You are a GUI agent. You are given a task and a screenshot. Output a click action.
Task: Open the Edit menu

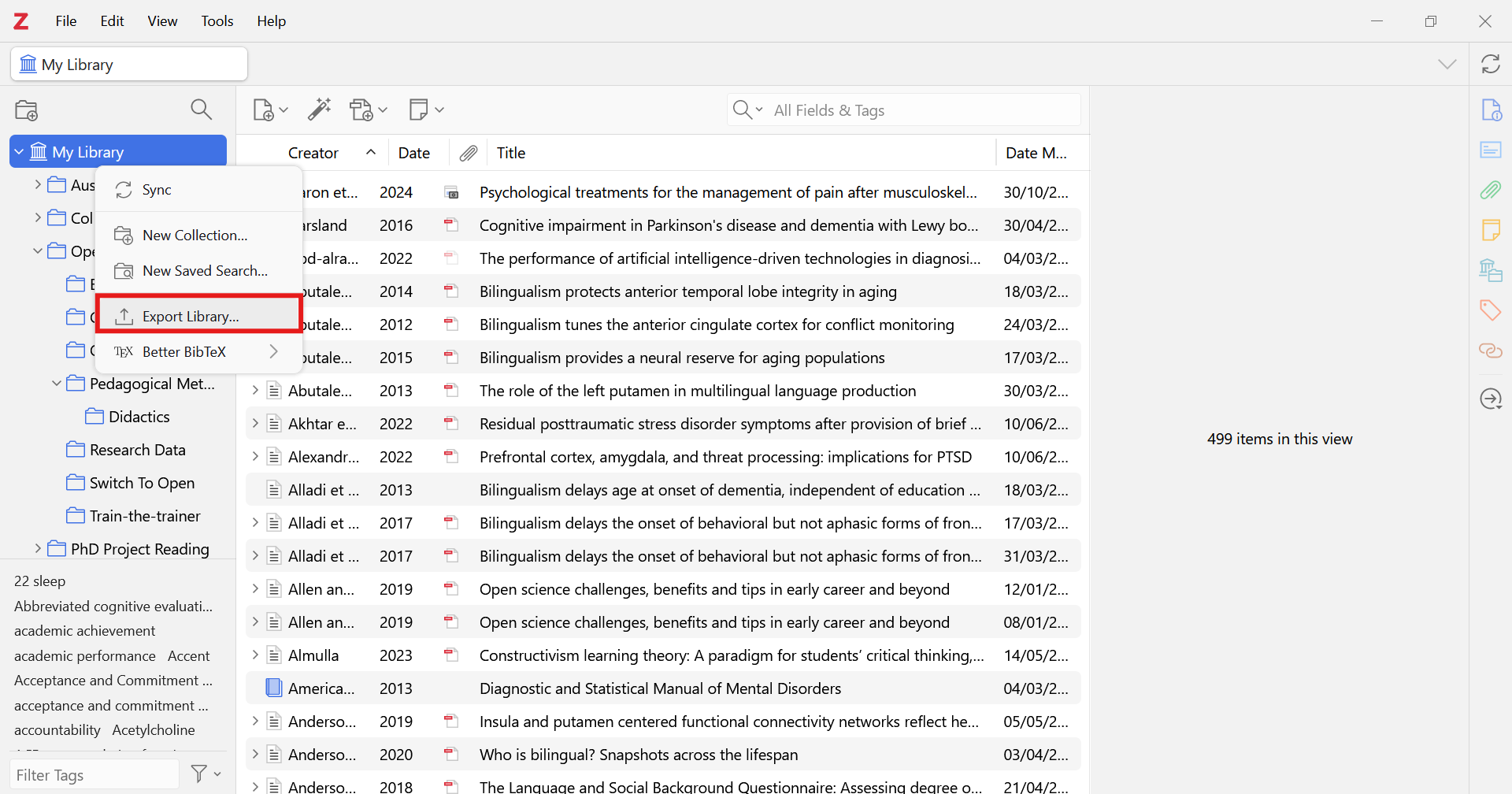[112, 21]
